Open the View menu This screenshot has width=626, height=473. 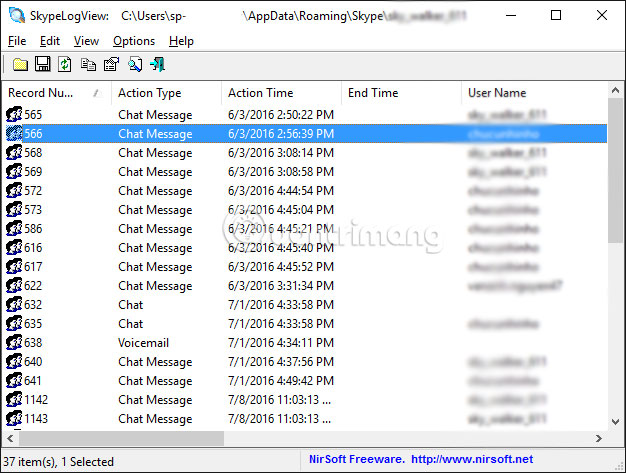(86, 41)
